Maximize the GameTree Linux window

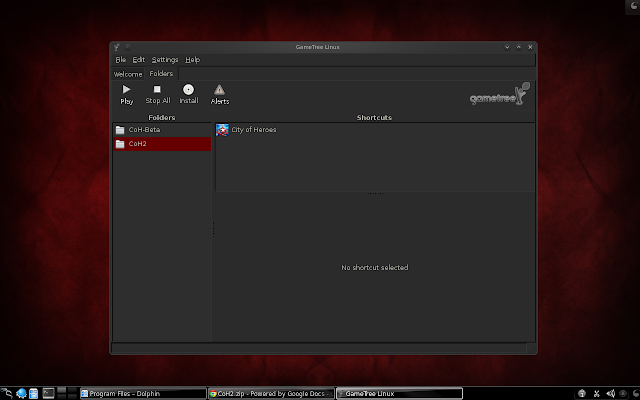(x=519, y=47)
